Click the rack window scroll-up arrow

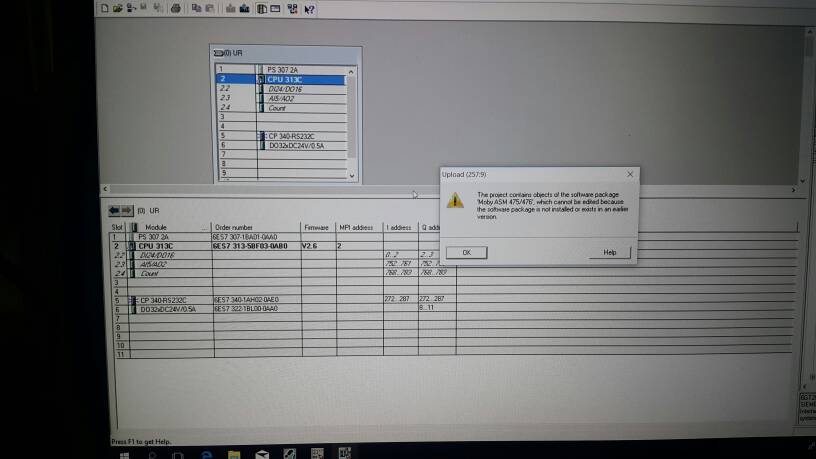point(351,71)
